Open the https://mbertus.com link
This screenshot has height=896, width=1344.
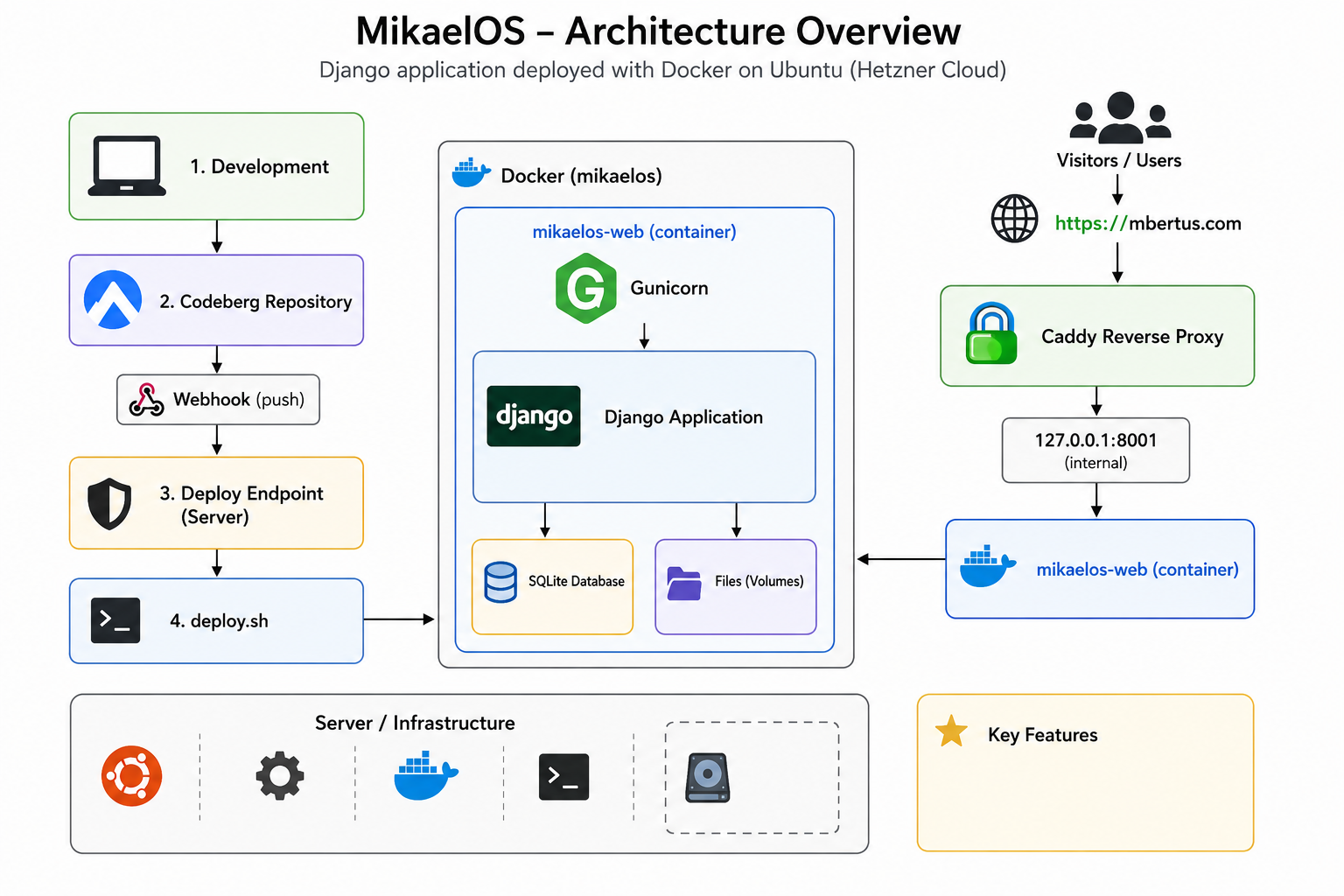[x=1148, y=223]
